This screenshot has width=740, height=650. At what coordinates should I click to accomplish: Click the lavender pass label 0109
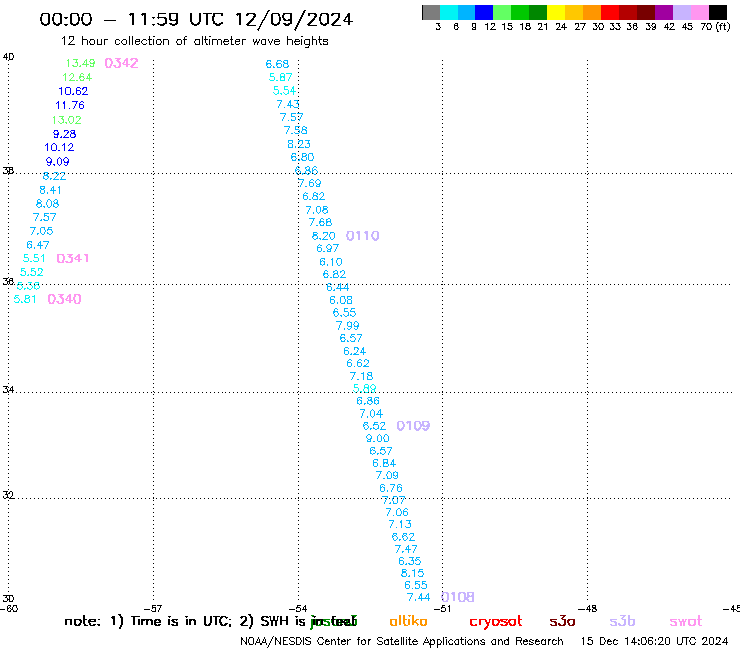coord(413,426)
